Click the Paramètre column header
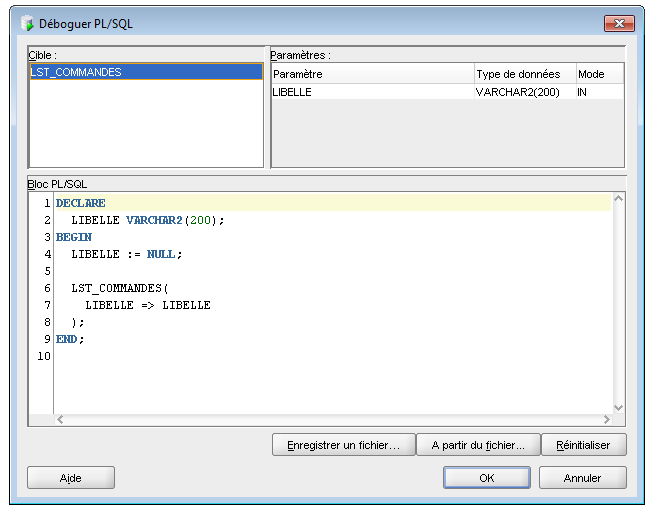 371,74
